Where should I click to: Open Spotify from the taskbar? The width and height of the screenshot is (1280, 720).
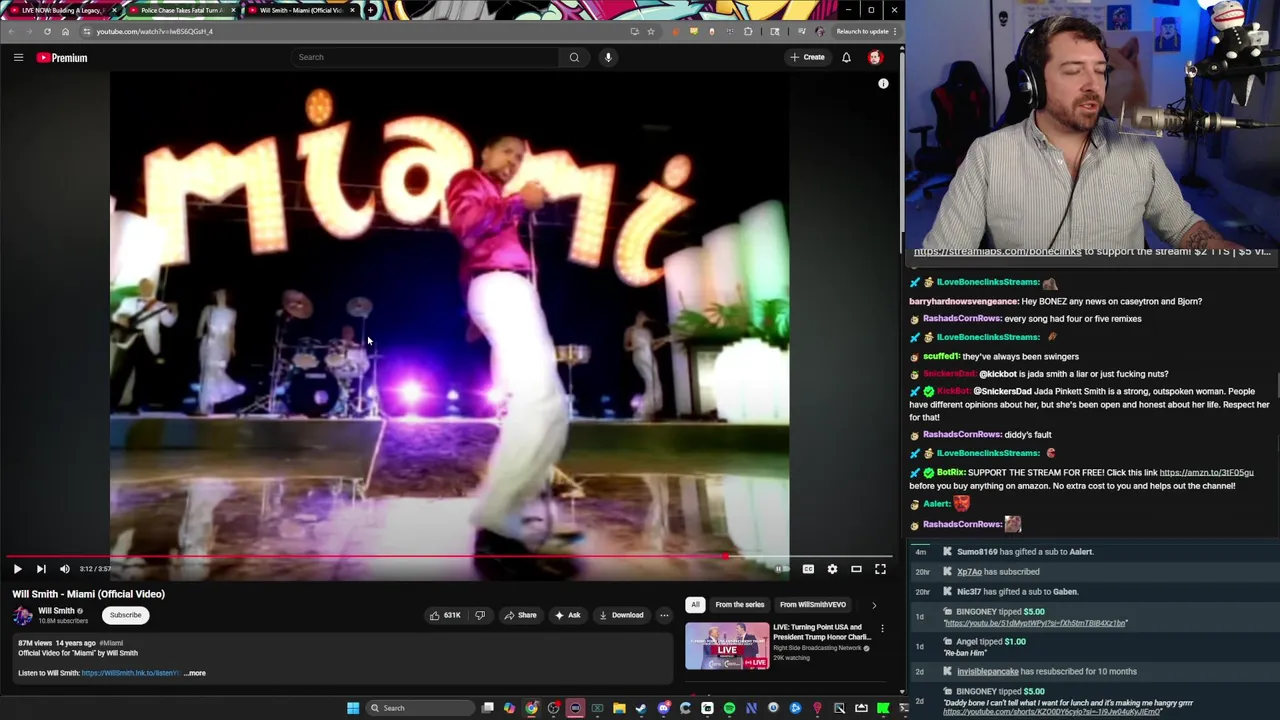[x=729, y=708]
